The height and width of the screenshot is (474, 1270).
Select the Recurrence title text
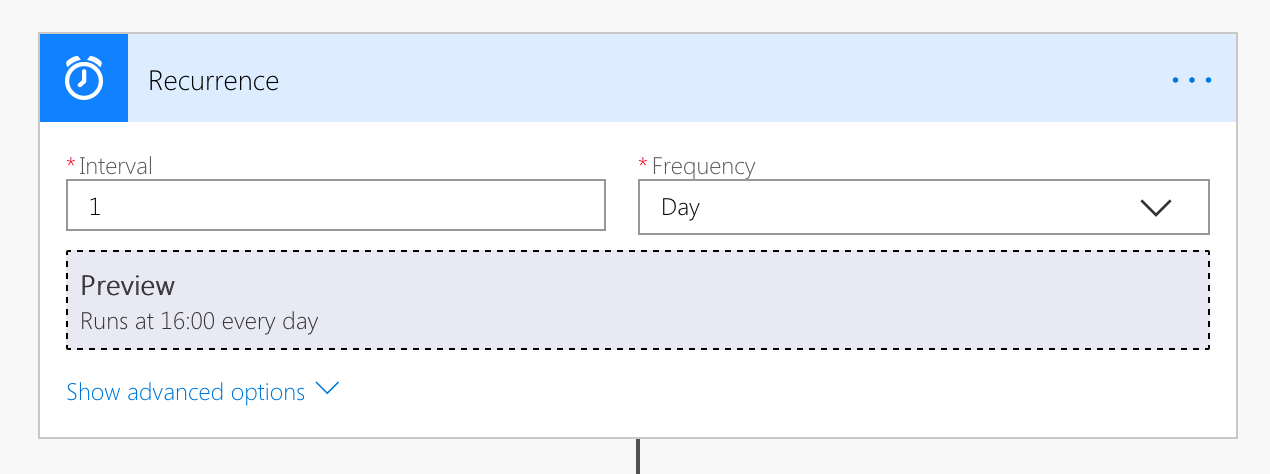click(x=214, y=80)
